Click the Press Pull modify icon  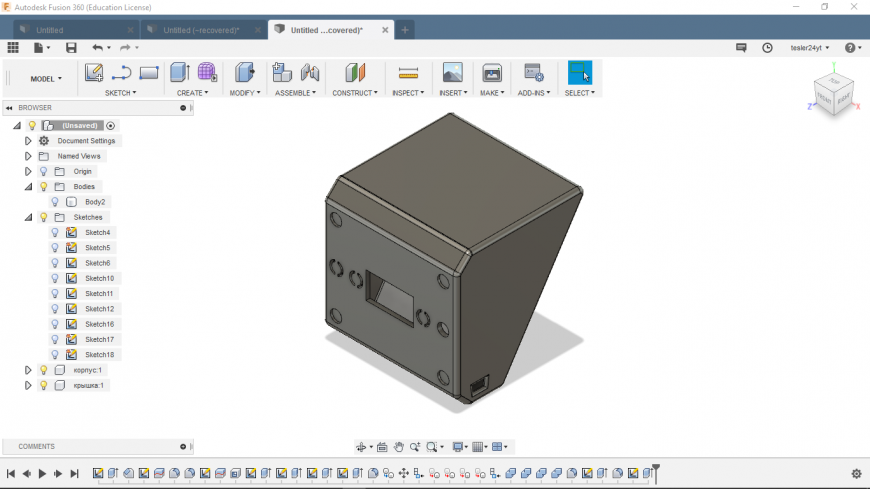244,73
